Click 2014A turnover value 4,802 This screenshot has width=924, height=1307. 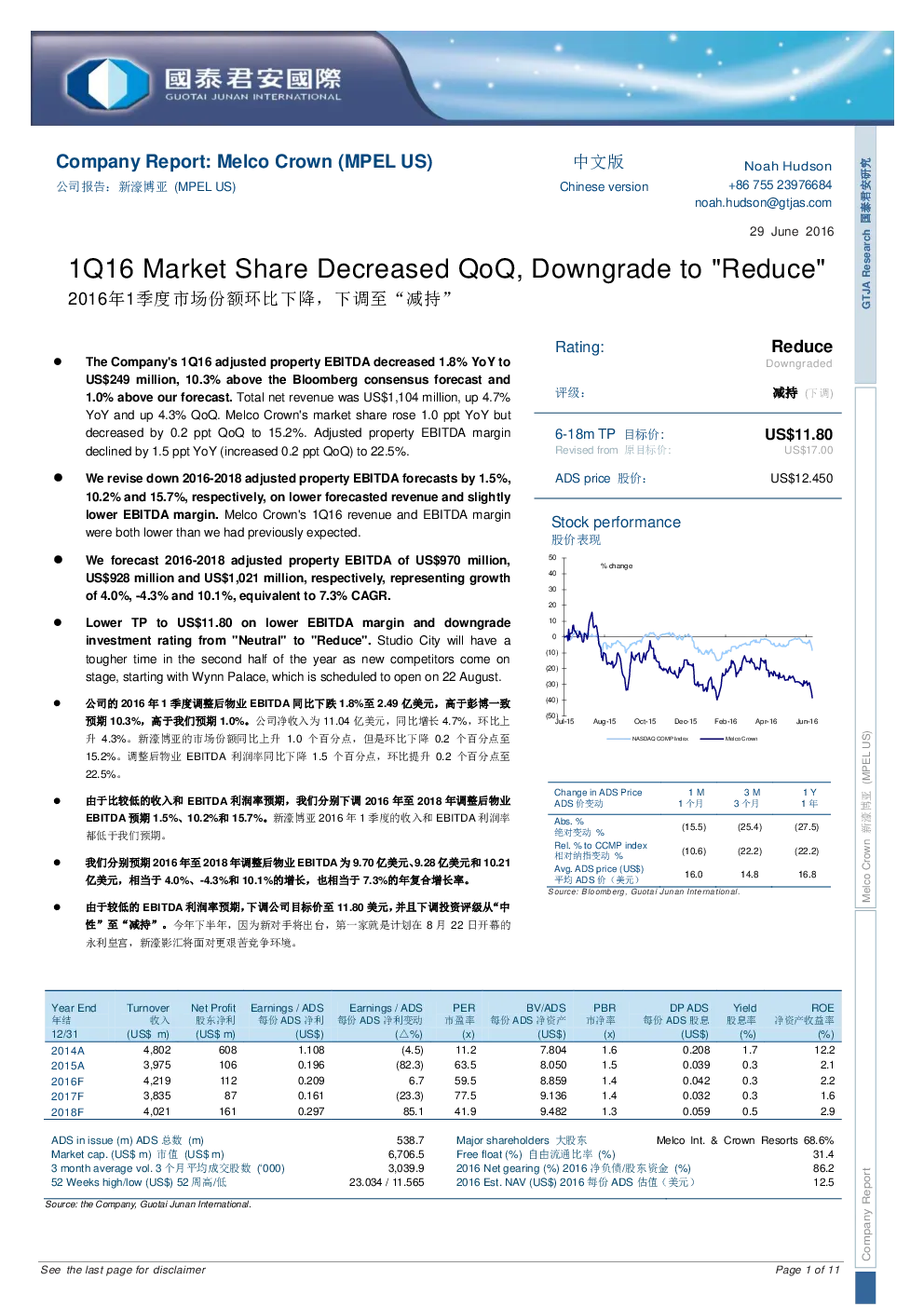pos(157,1050)
